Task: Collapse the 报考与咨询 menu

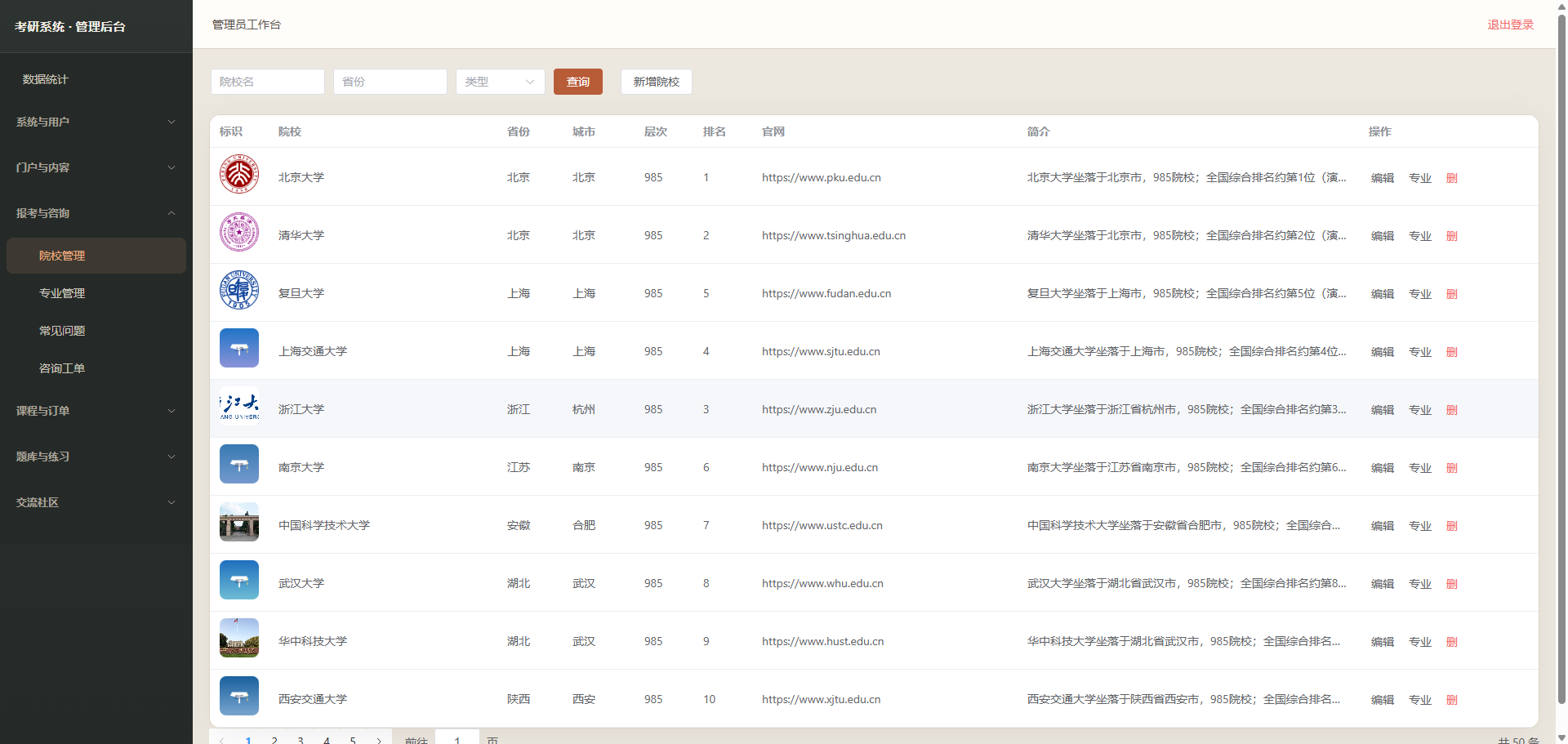Action: coord(96,213)
